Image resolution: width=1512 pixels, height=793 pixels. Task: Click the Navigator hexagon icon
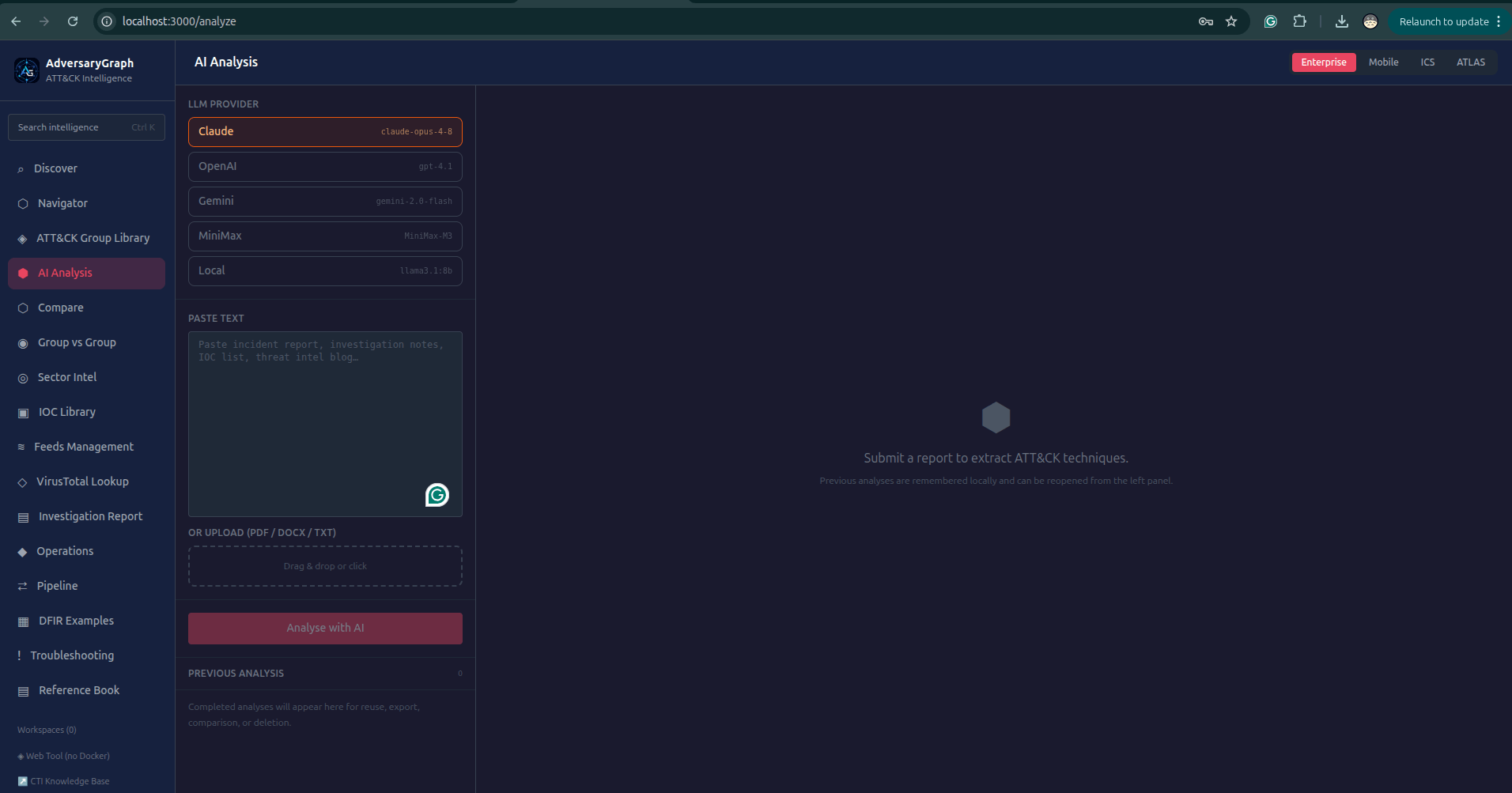click(23, 204)
